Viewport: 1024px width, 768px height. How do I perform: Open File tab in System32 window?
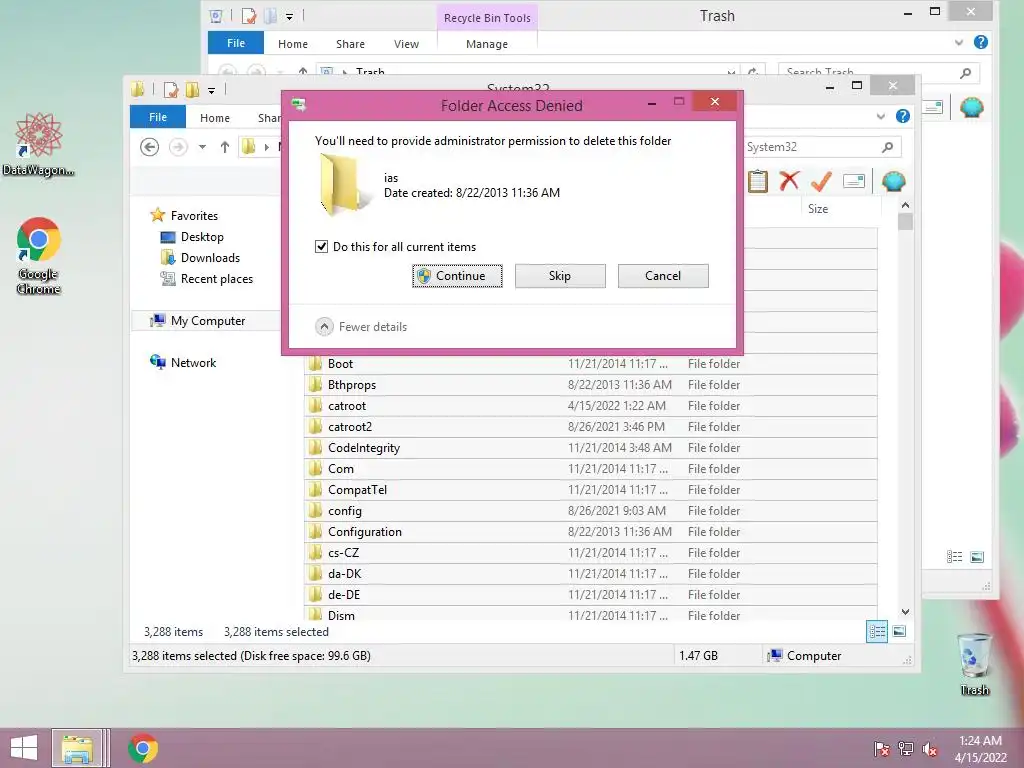[x=158, y=117]
